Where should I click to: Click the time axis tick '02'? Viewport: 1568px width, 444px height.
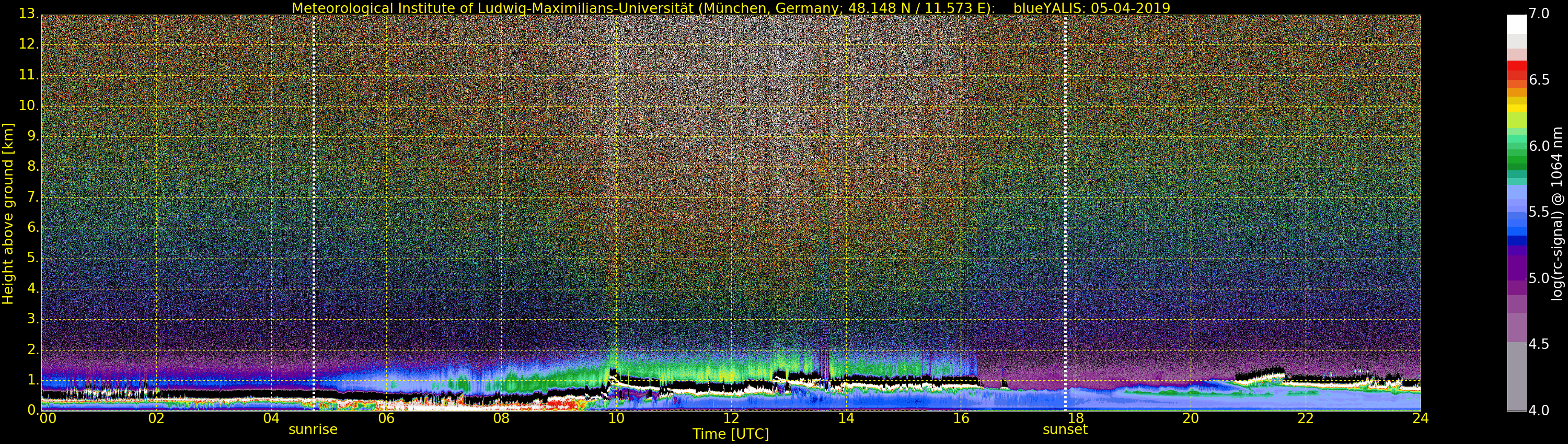click(x=156, y=418)
